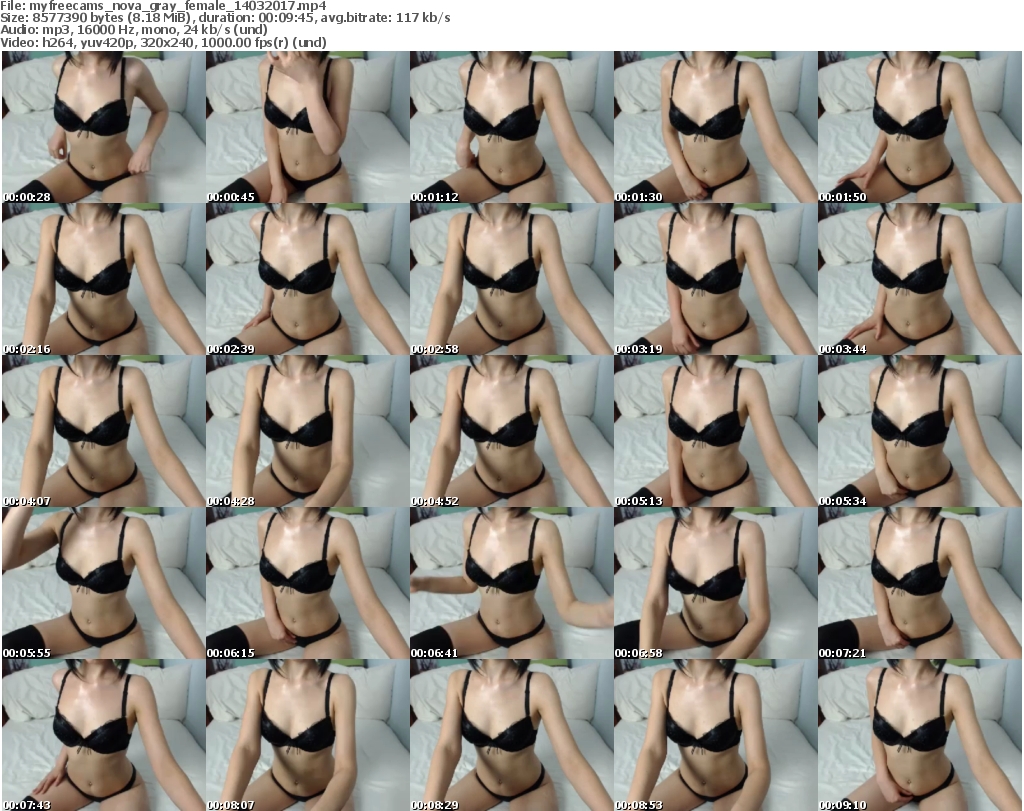Select the thumbnail timed 00:03:19
Viewport: 1024px width, 811px height.
(715, 279)
